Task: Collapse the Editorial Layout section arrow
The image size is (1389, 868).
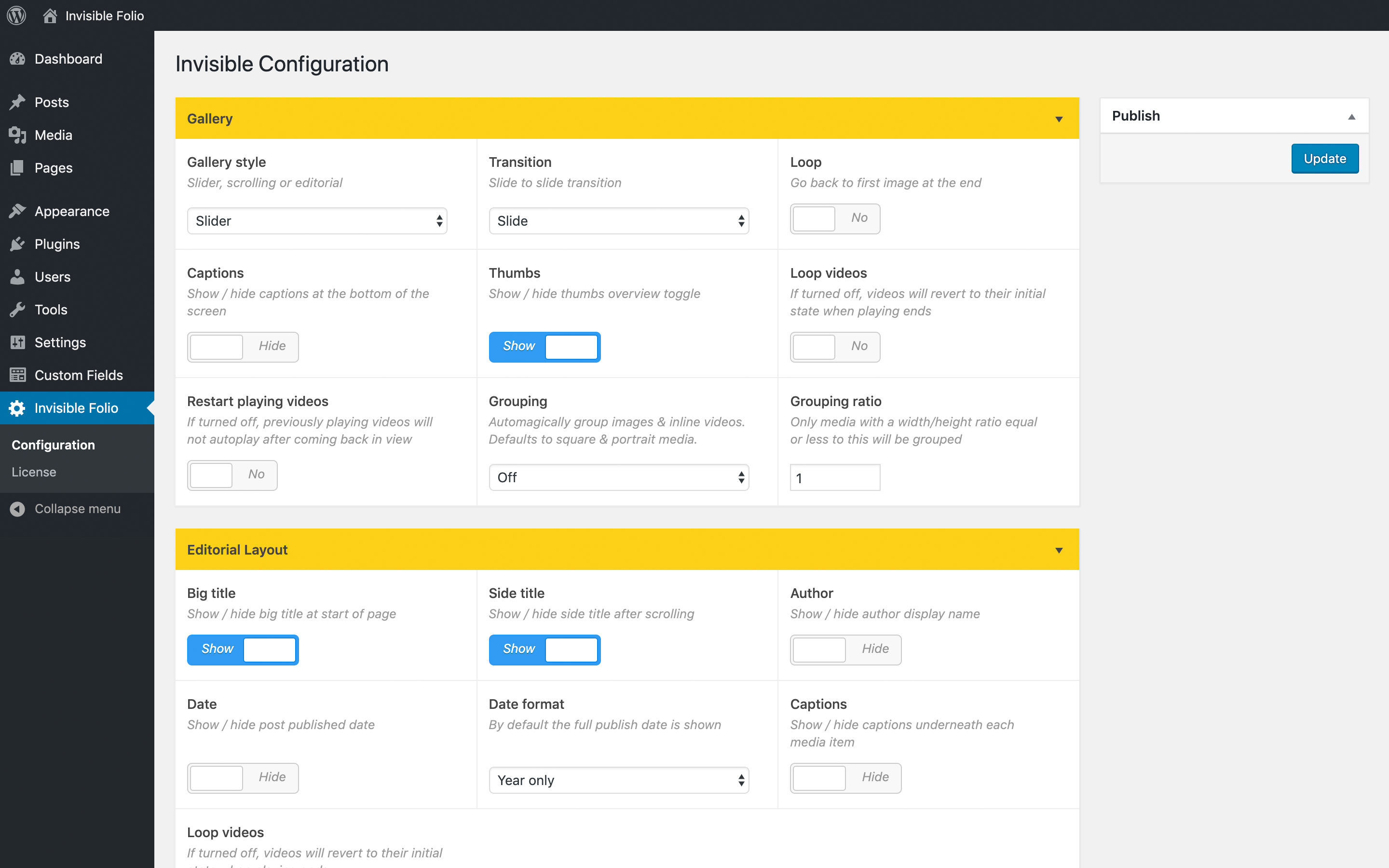Action: (x=1059, y=550)
